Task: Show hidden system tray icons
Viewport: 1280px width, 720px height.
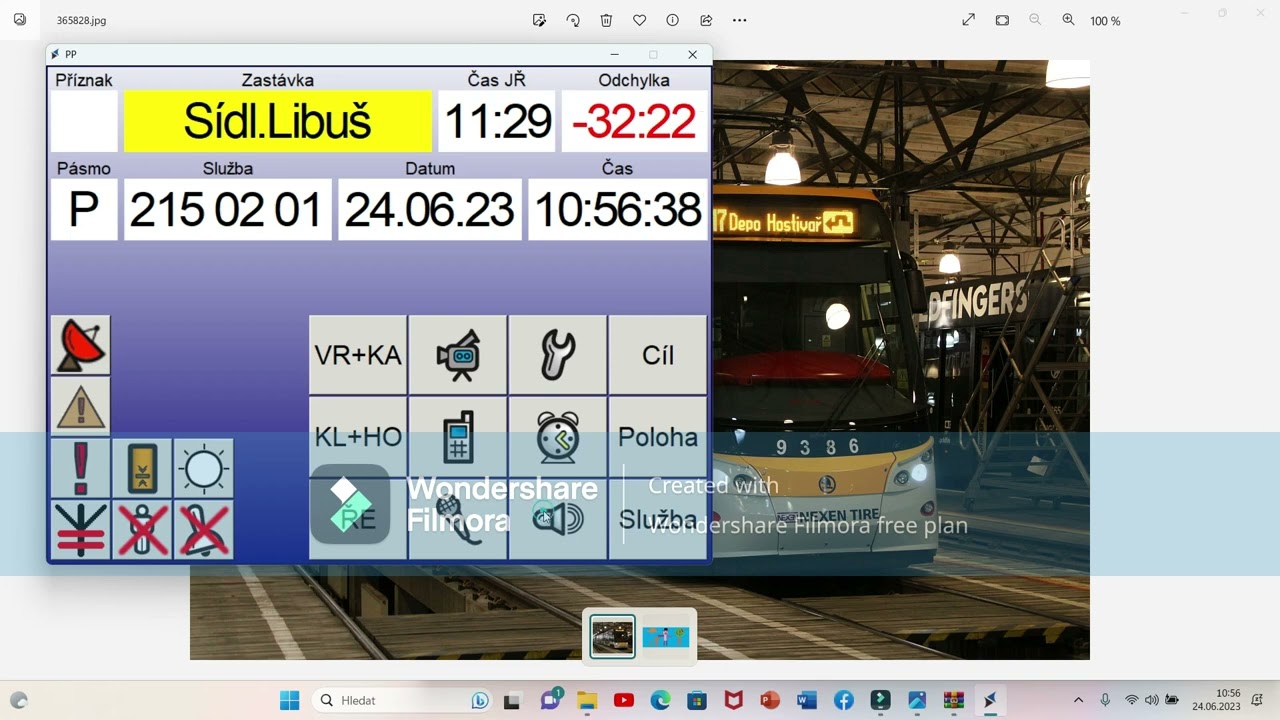Action: coord(1078,700)
